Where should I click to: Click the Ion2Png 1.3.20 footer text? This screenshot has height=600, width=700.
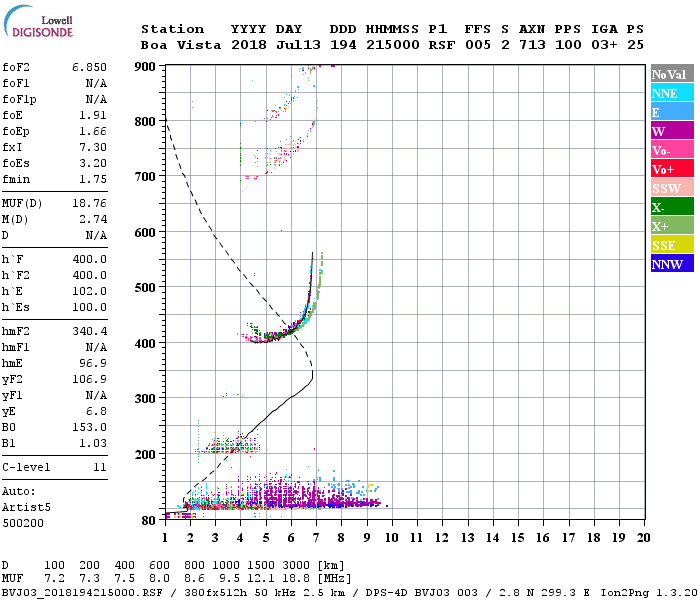coord(649,593)
